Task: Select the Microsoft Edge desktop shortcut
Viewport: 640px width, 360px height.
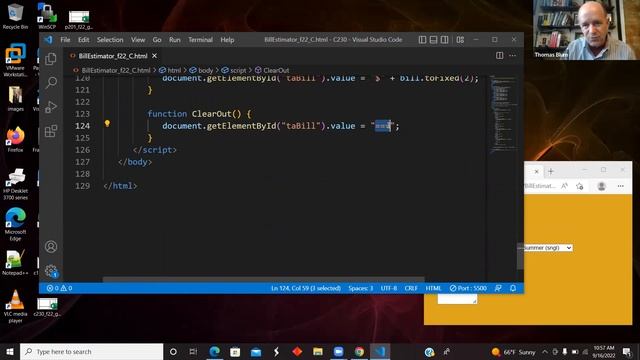Action: pyautogui.click(x=16, y=224)
